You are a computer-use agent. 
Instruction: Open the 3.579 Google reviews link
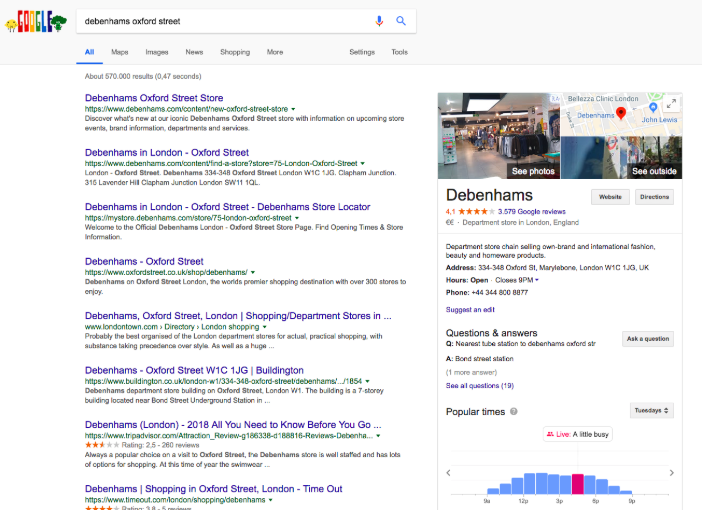pos(532,212)
